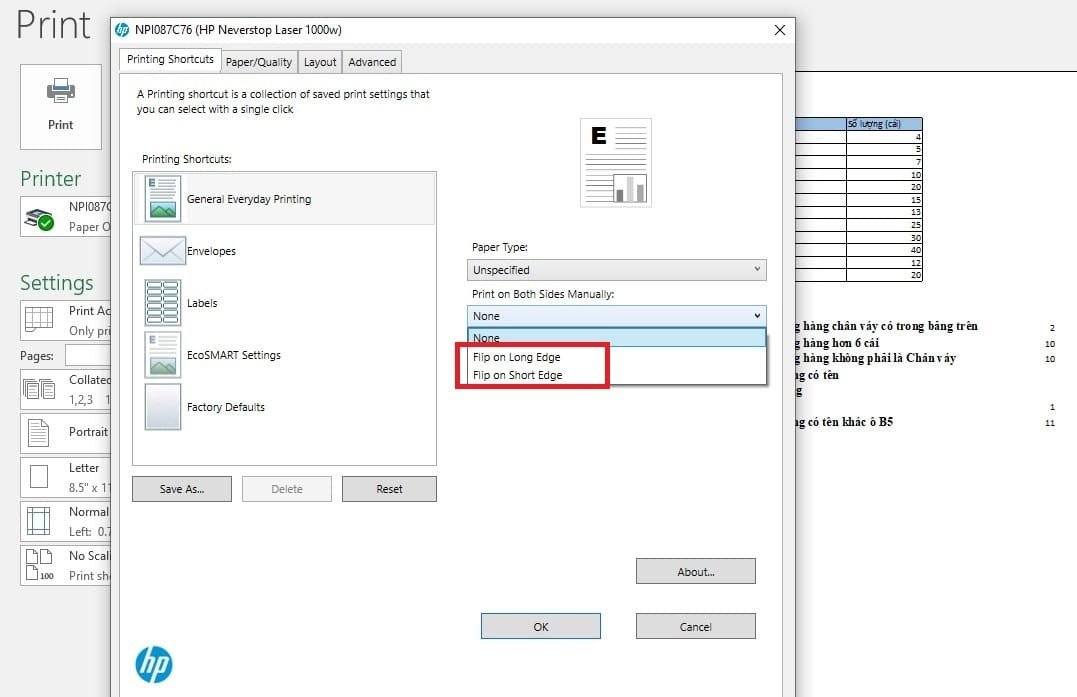Viewport: 1077px width, 697px height.
Task: Select Flip on Short Edge option
Action: pos(517,375)
